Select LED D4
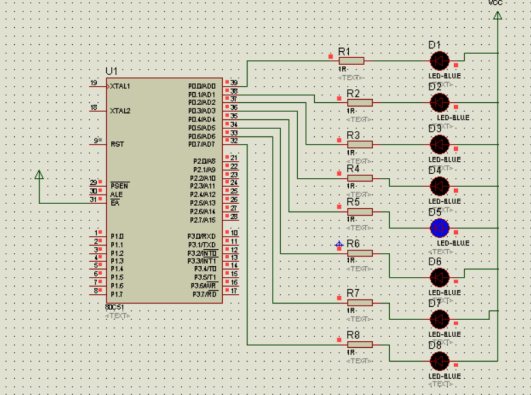Screen dimensions: 531x395 pos(440,186)
